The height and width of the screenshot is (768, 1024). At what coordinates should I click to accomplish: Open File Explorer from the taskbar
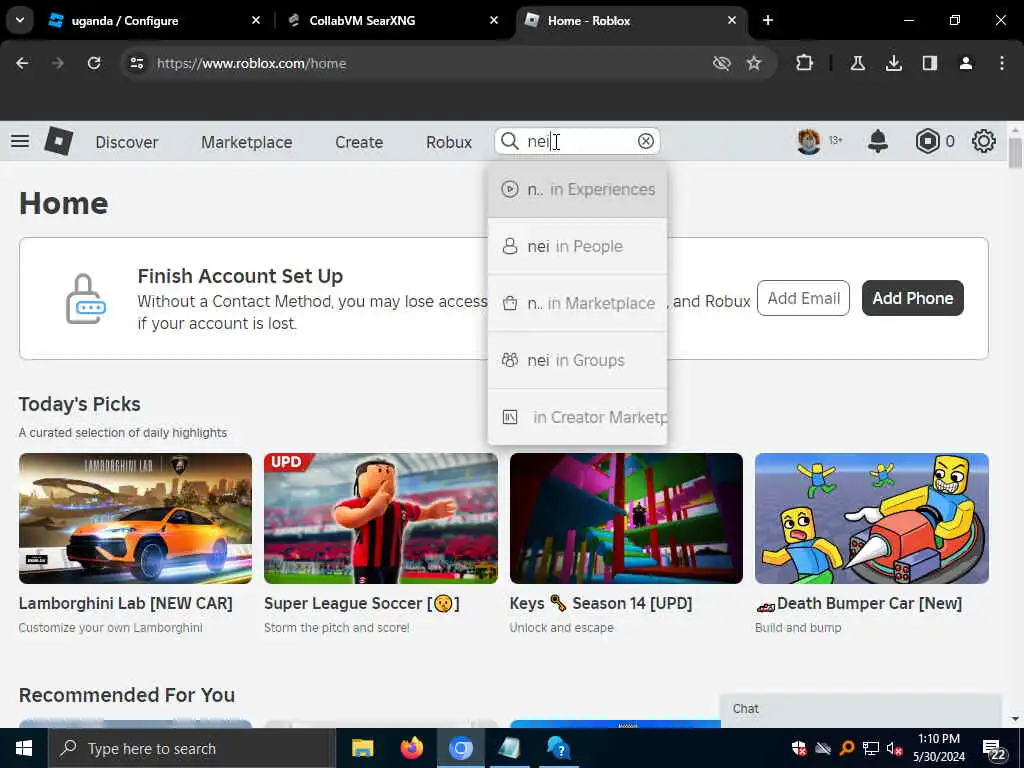(x=362, y=748)
